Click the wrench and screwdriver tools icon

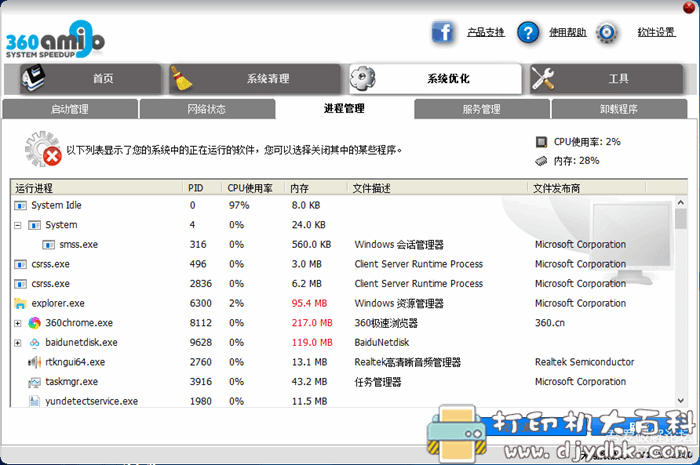tap(542, 79)
